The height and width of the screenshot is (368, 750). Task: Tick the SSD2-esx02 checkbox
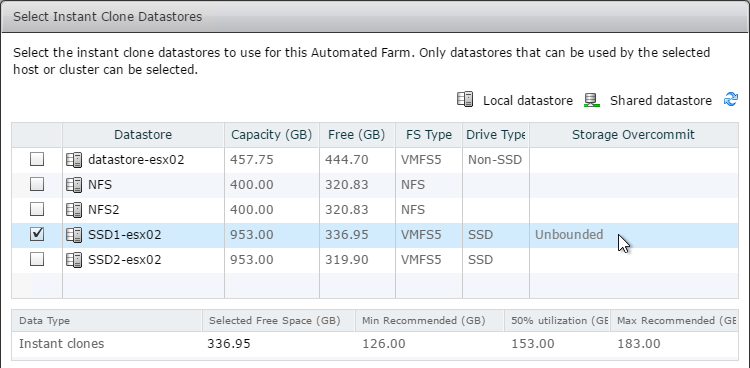37,259
